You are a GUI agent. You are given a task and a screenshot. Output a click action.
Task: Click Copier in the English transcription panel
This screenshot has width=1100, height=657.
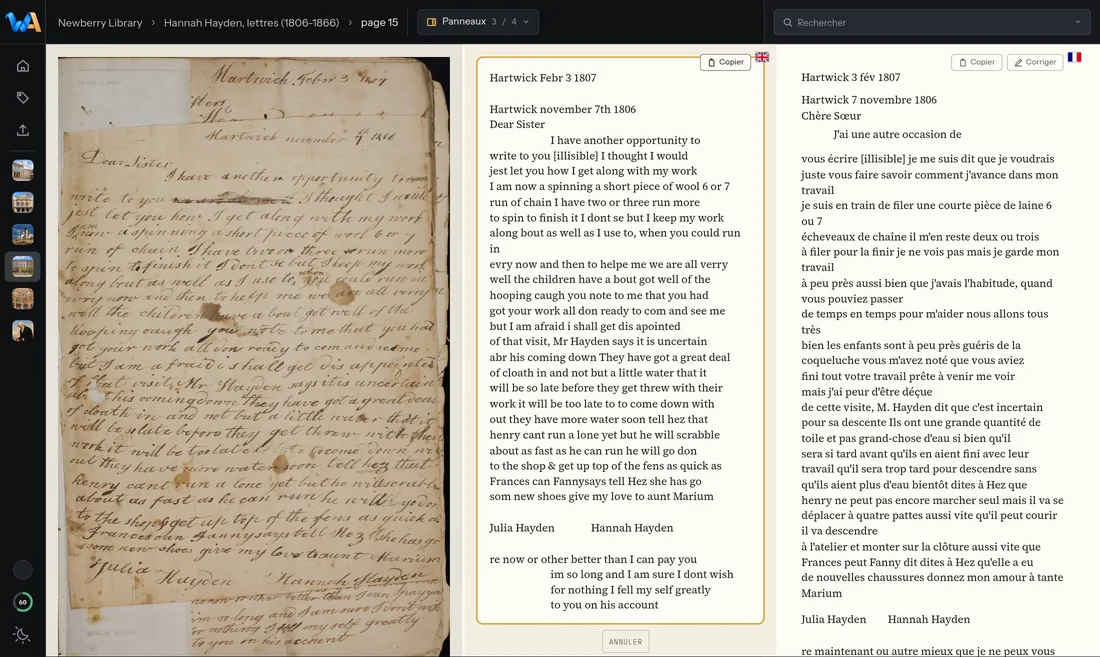(x=725, y=62)
